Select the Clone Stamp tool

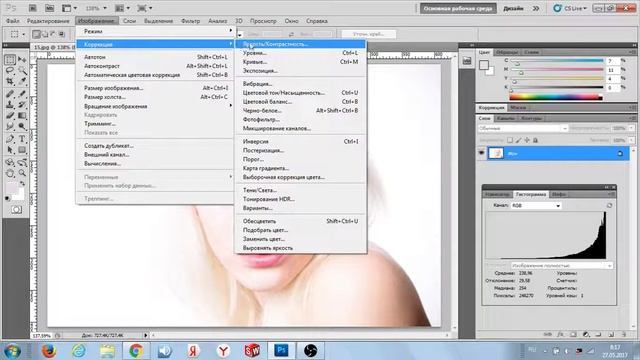point(10,105)
